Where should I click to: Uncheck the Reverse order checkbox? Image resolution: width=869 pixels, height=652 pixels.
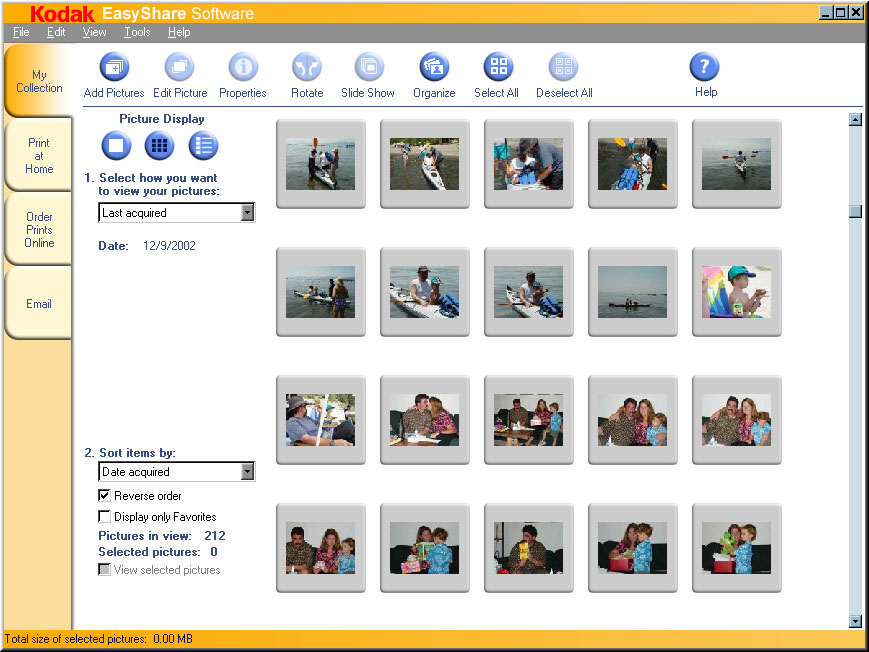(105, 496)
